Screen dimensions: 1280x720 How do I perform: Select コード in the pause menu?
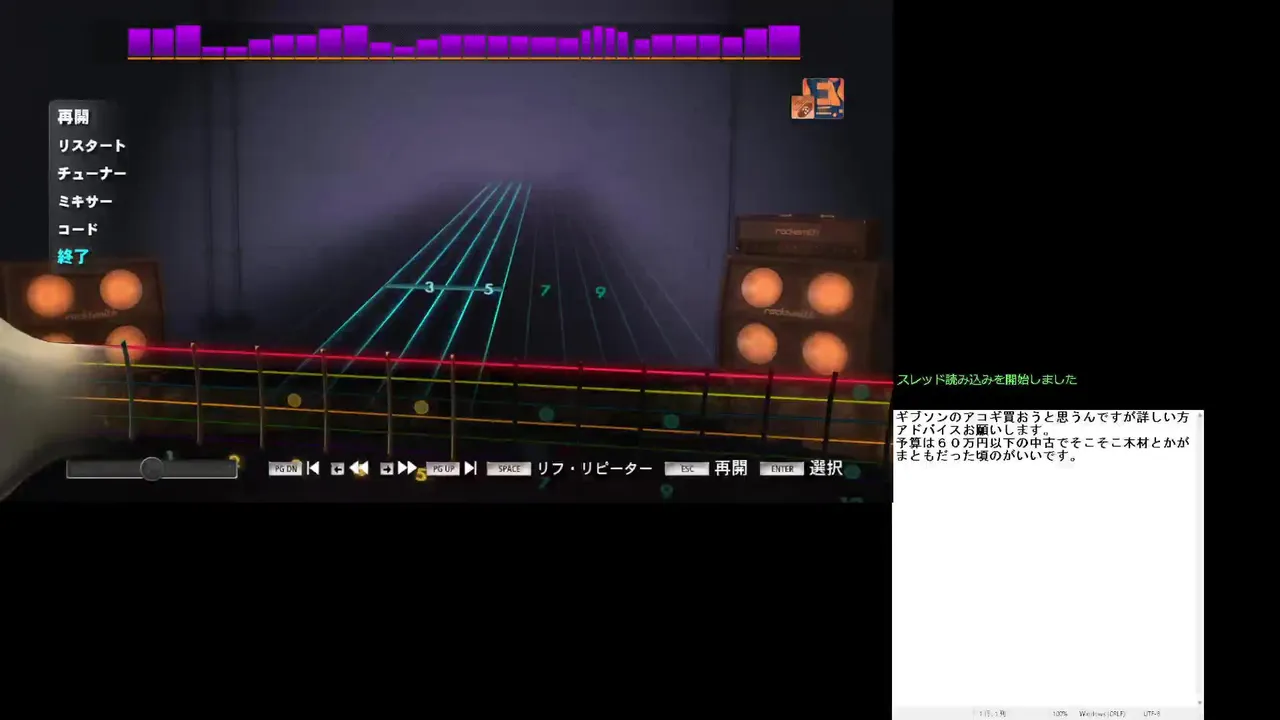click(78, 229)
